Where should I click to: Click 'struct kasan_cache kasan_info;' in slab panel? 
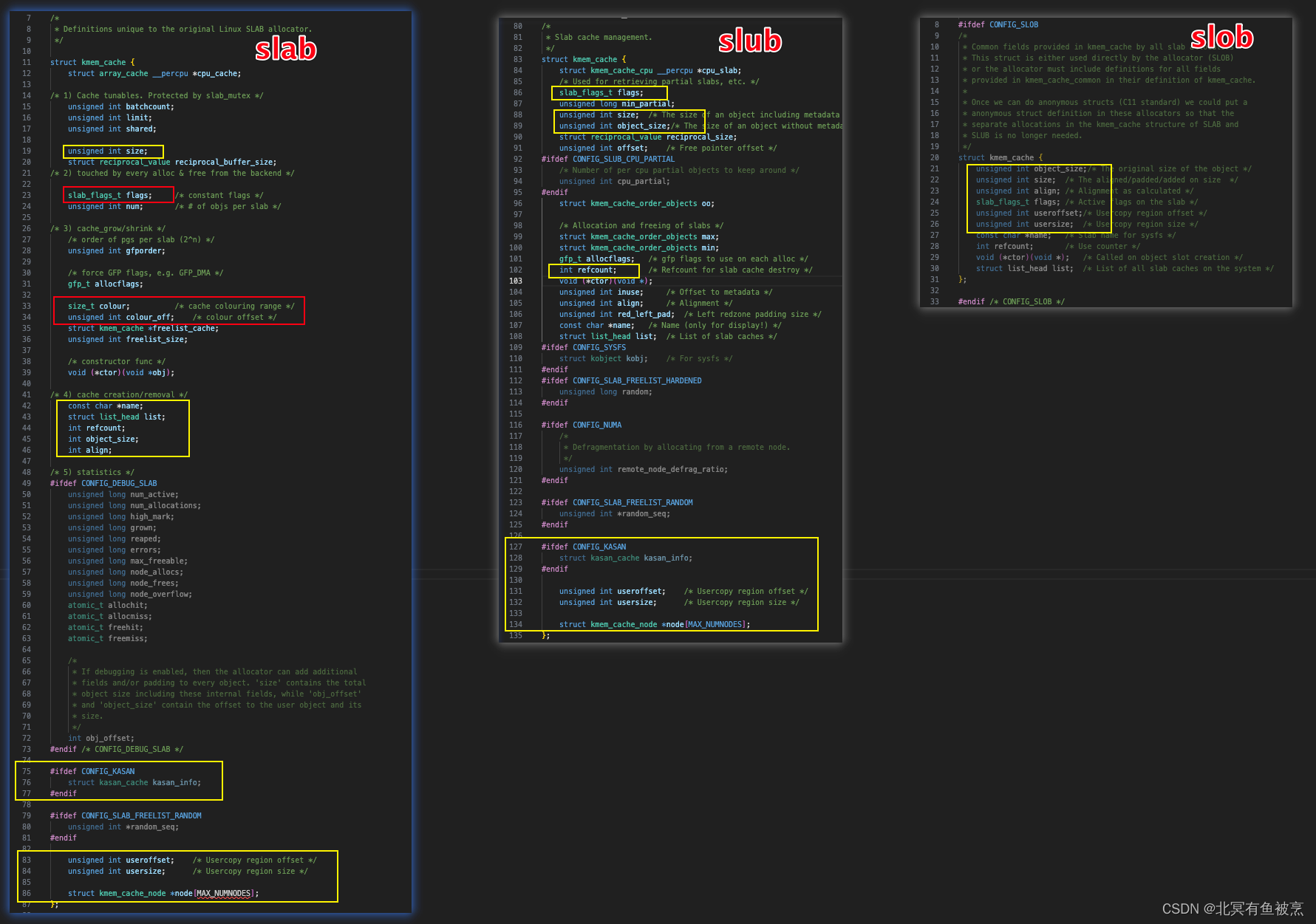134,782
